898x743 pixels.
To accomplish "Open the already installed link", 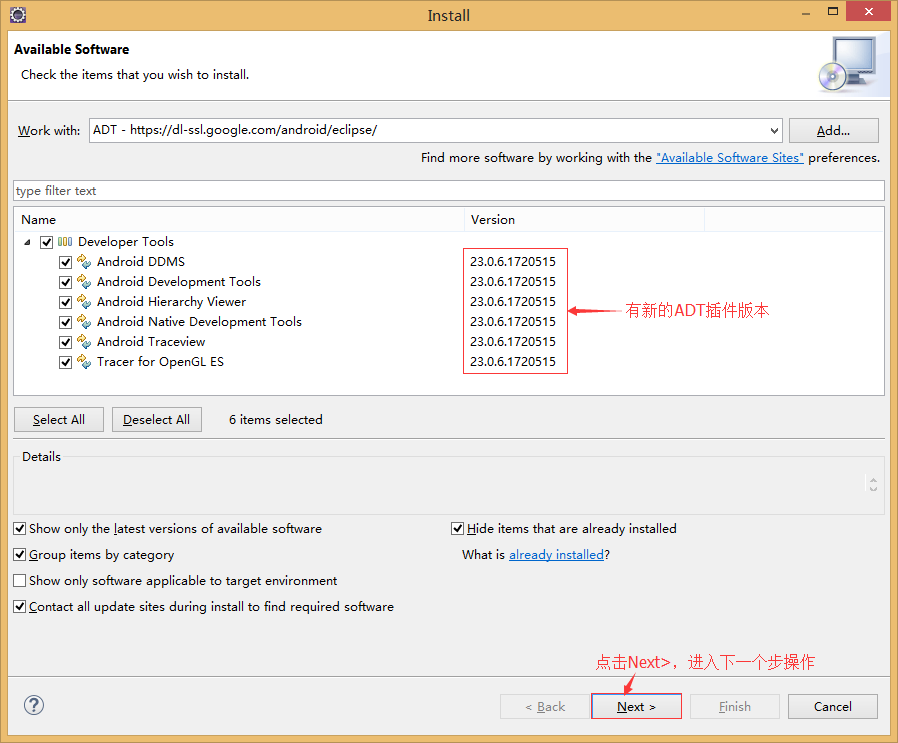I will point(557,555).
